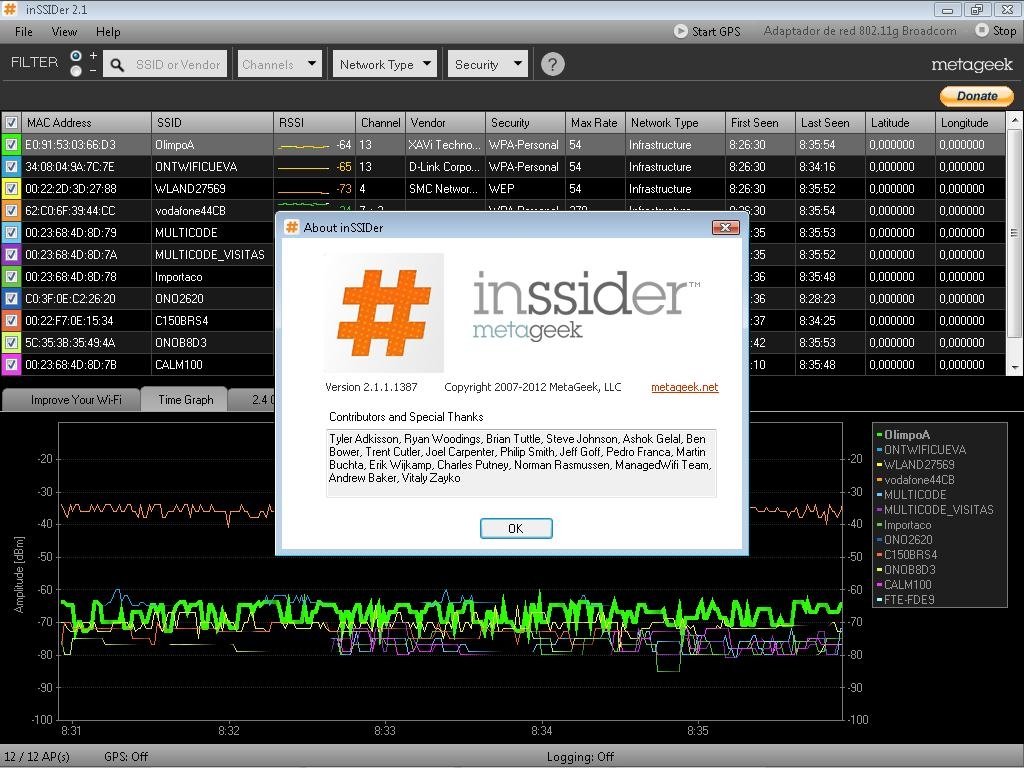This screenshot has height=768, width=1024.
Task: Select vodafone44CB in the graph legend
Action: (x=919, y=479)
